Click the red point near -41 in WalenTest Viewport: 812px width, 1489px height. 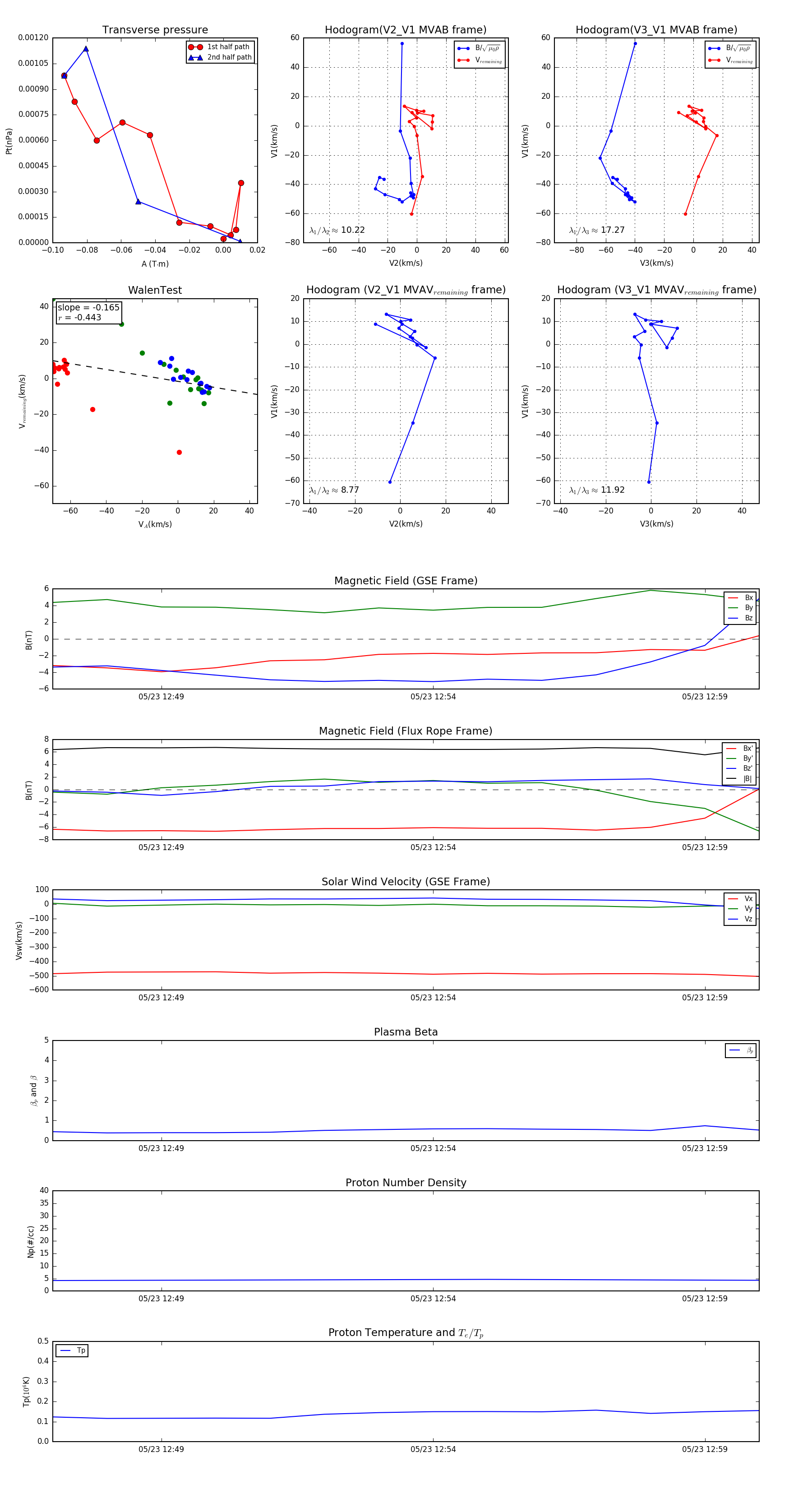[x=179, y=453]
